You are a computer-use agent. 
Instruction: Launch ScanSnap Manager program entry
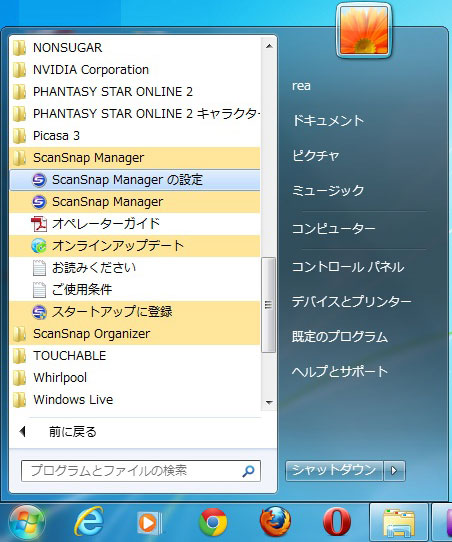click(x=135, y=202)
